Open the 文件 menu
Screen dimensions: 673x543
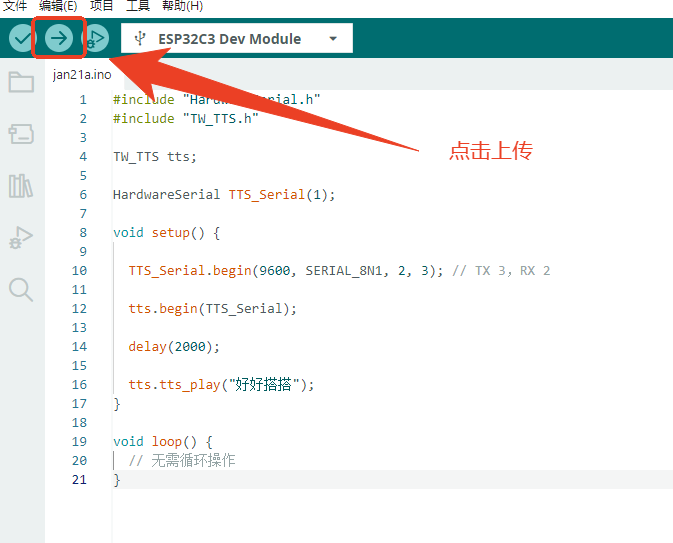[15, 6]
